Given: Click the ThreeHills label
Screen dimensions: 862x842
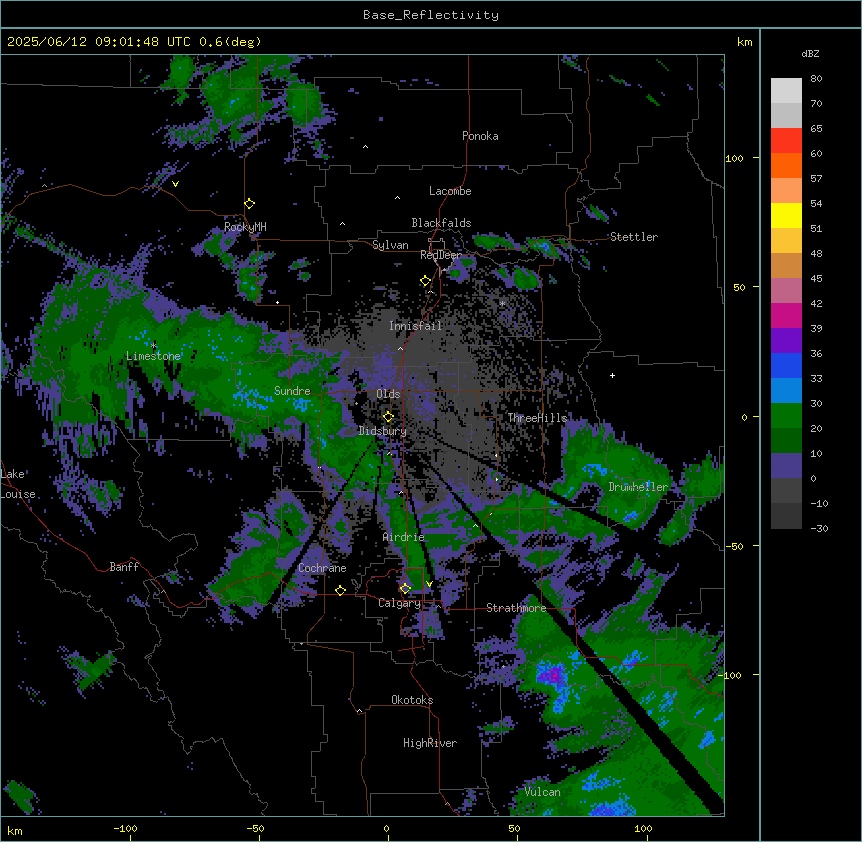Looking at the screenshot, I should point(537,418).
